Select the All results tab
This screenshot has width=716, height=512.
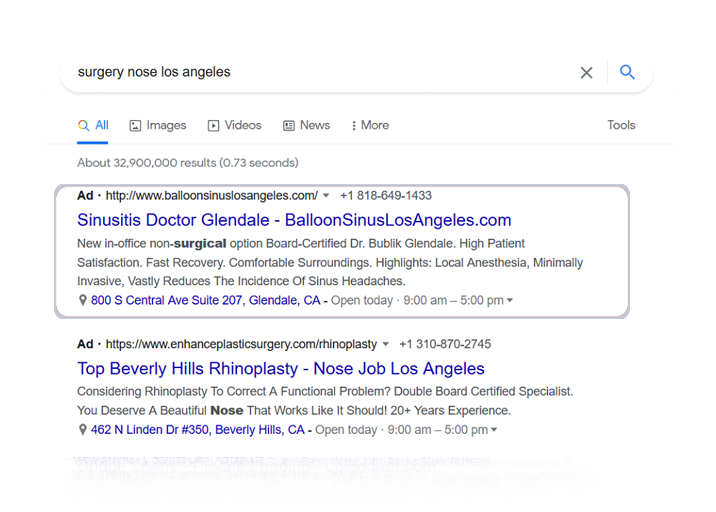(94, 125)
